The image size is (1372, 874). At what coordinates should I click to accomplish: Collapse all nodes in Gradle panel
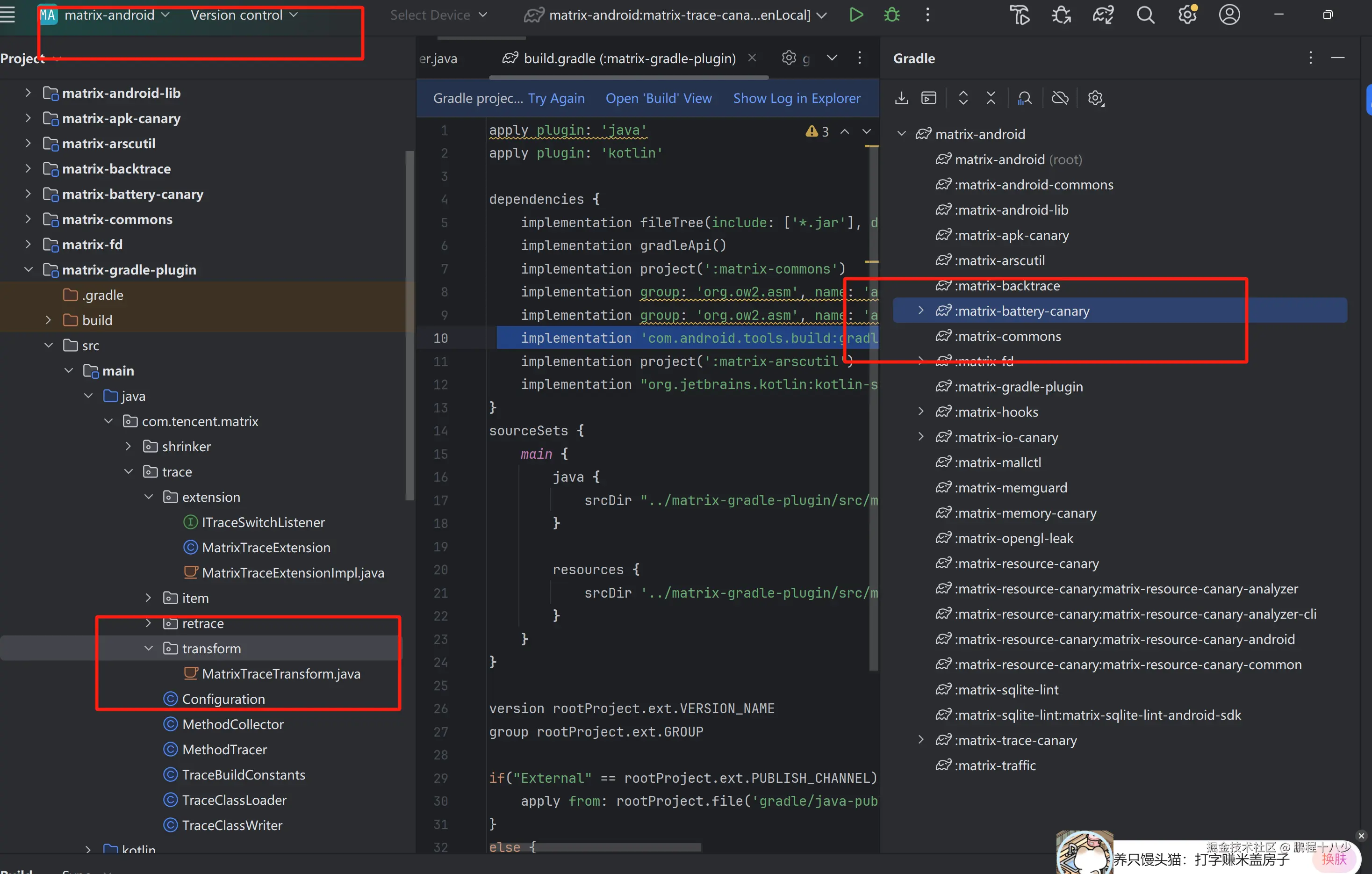(x=991, y=98)
